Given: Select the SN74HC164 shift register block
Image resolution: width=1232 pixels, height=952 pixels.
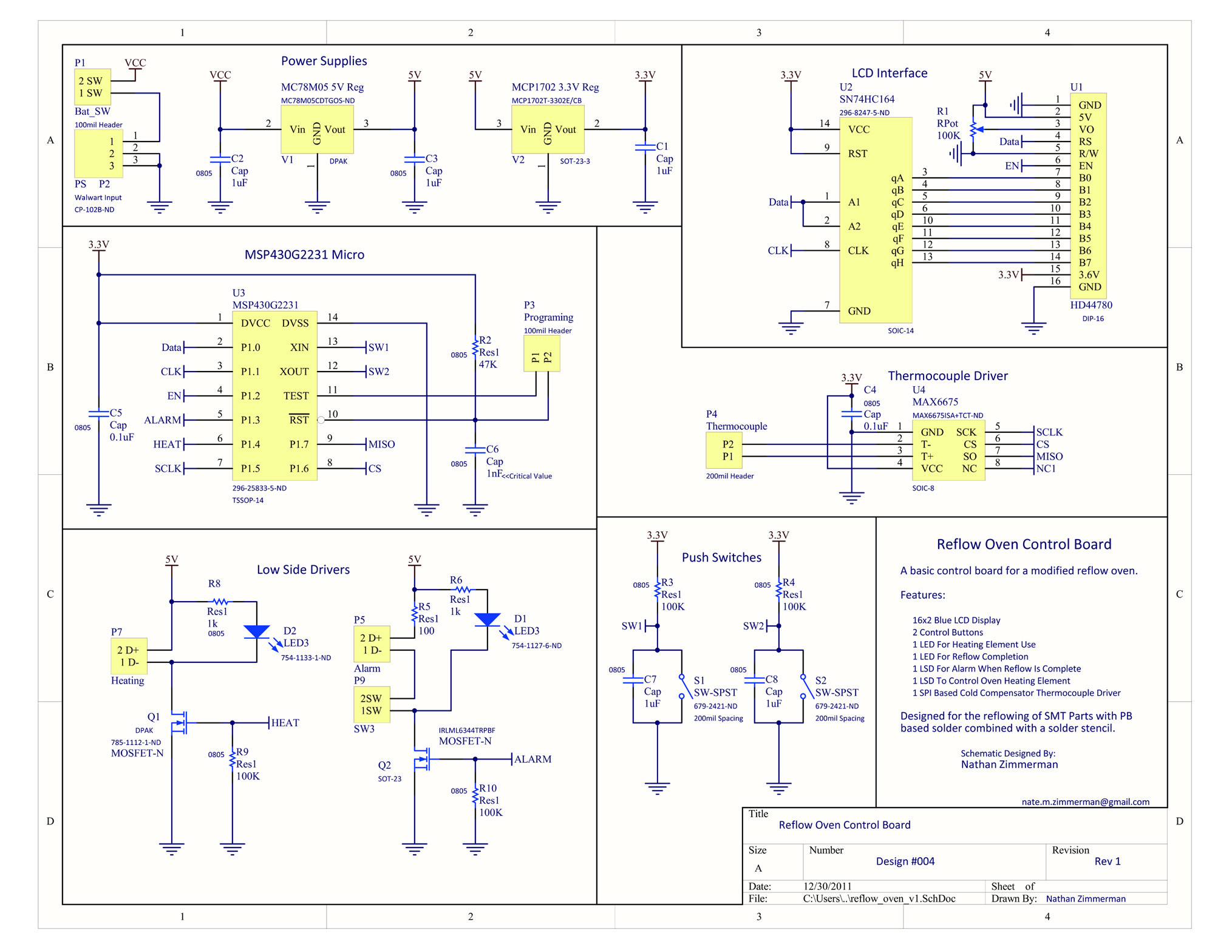Looking at the screenshot, I should pos(875,220).
